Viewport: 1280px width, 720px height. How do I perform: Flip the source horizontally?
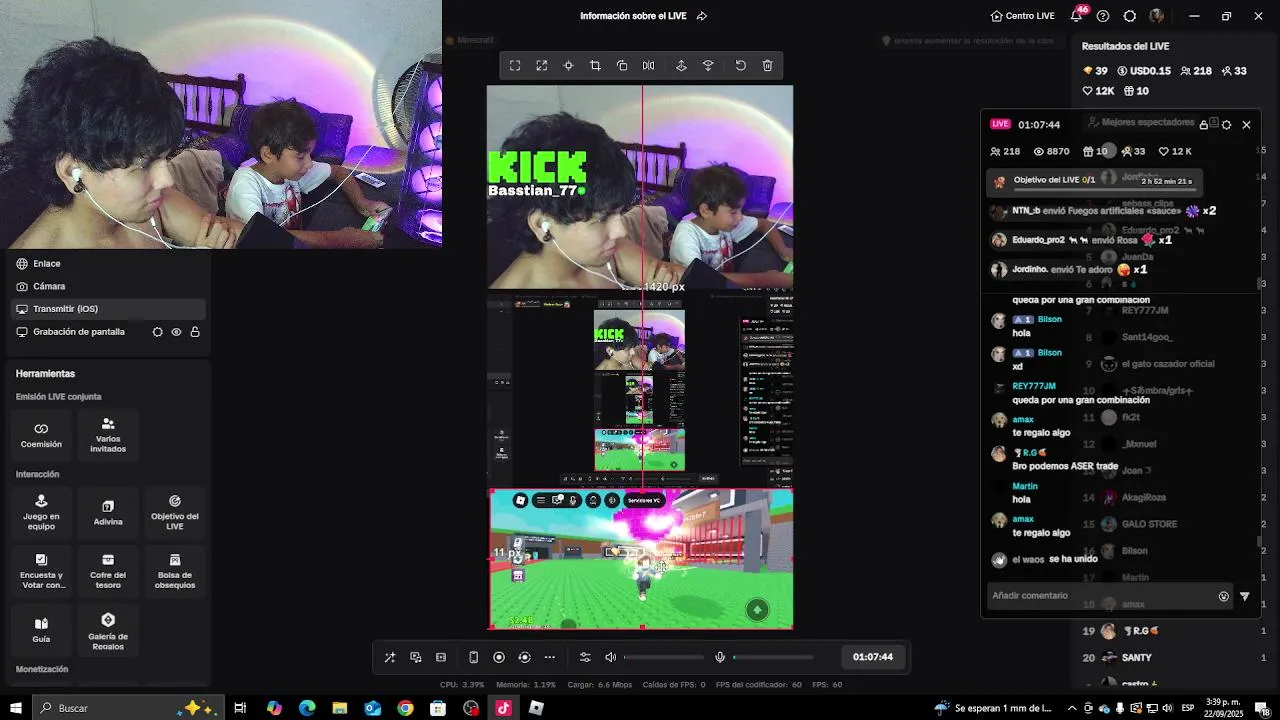648,66
